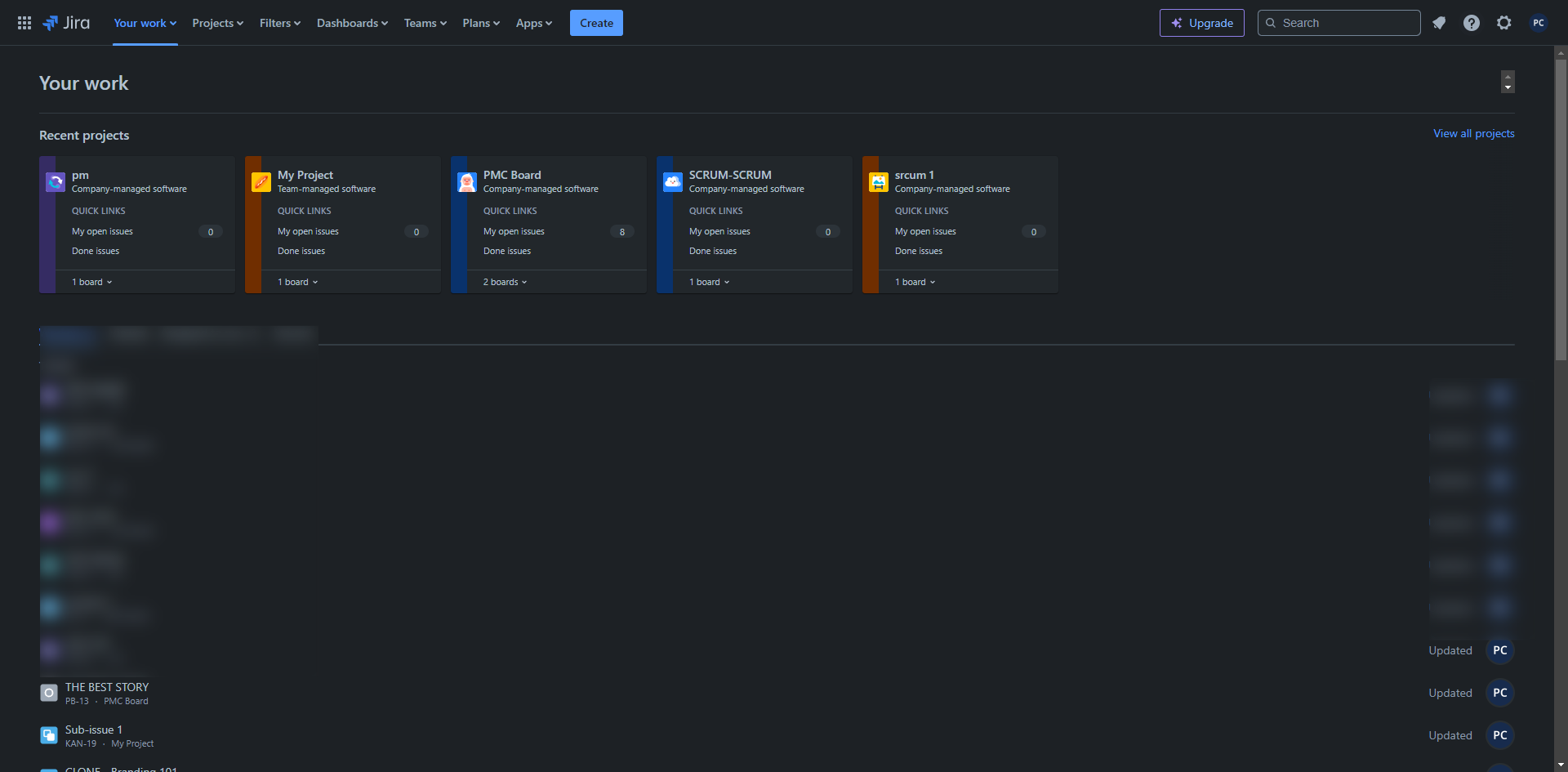Click the Recent projects heading
The image size is (1568, 772).
(84, 135)
